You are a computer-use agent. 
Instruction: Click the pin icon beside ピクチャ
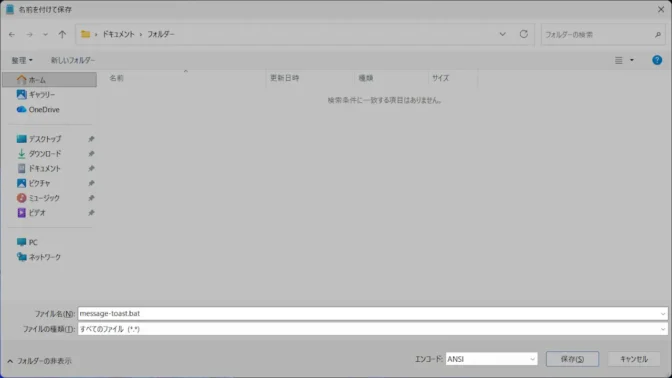(91, 183)
